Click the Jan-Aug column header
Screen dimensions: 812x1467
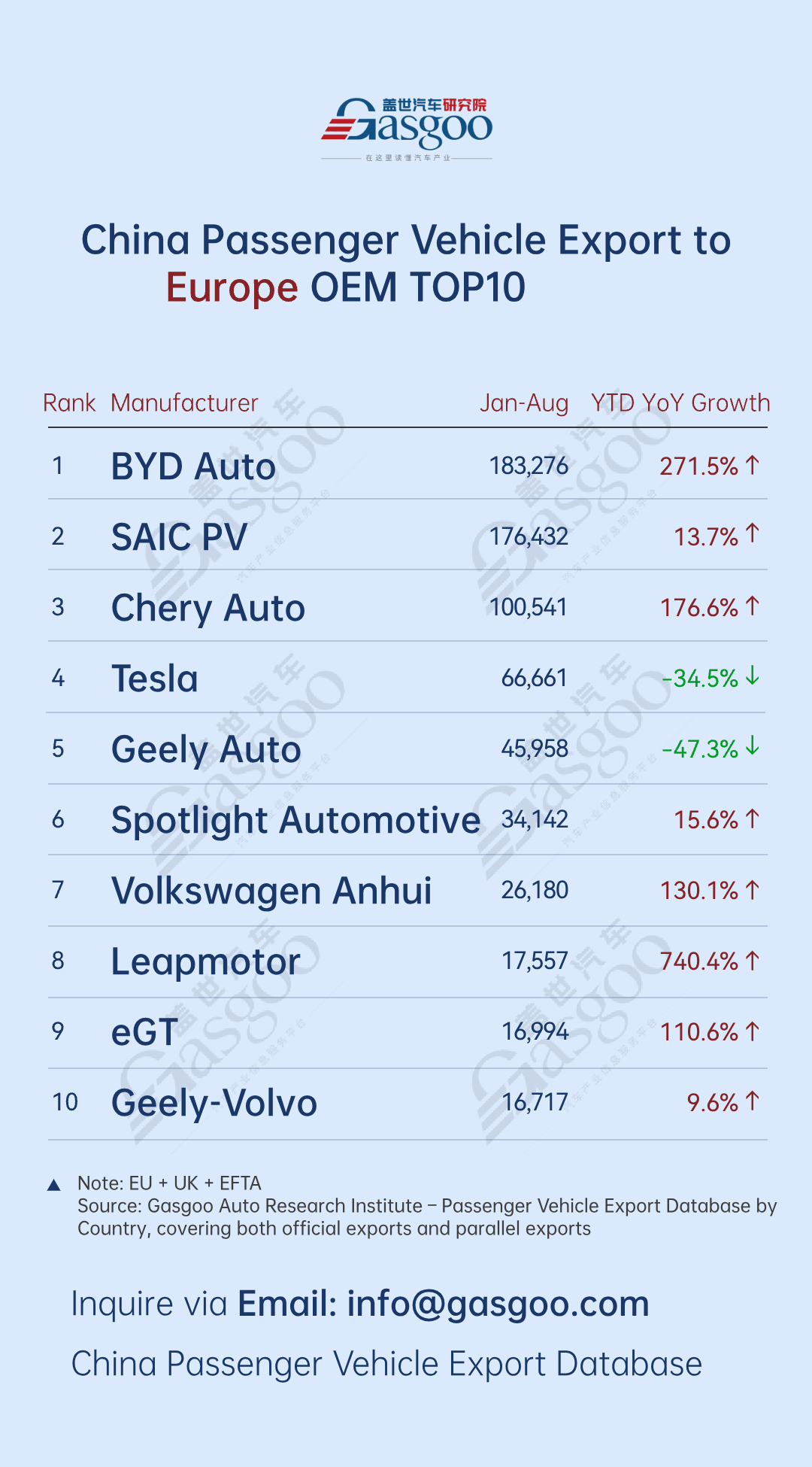point(524,403)
